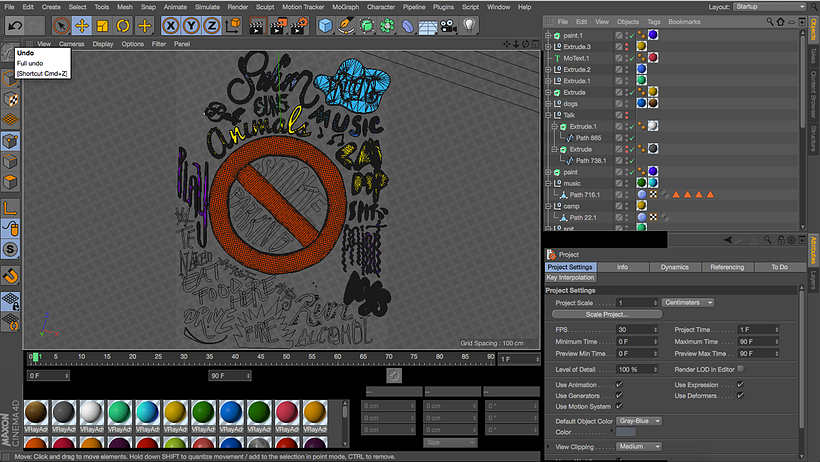
Task: Add a floor environment object
Action: [428, 26]
